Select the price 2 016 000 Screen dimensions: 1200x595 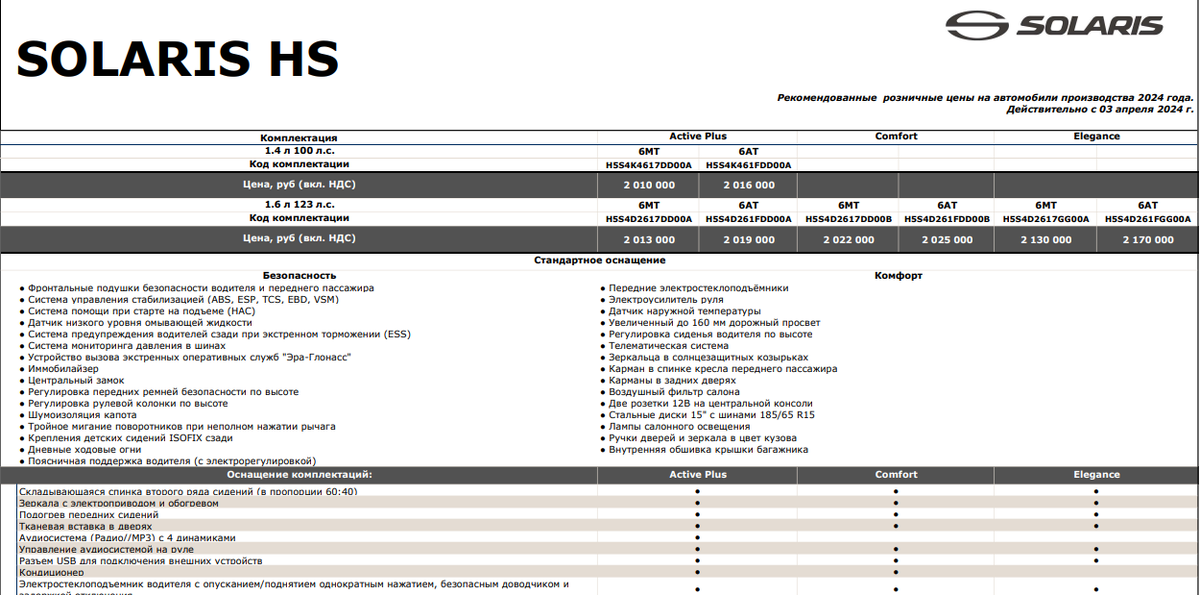(x=748, y=185)
